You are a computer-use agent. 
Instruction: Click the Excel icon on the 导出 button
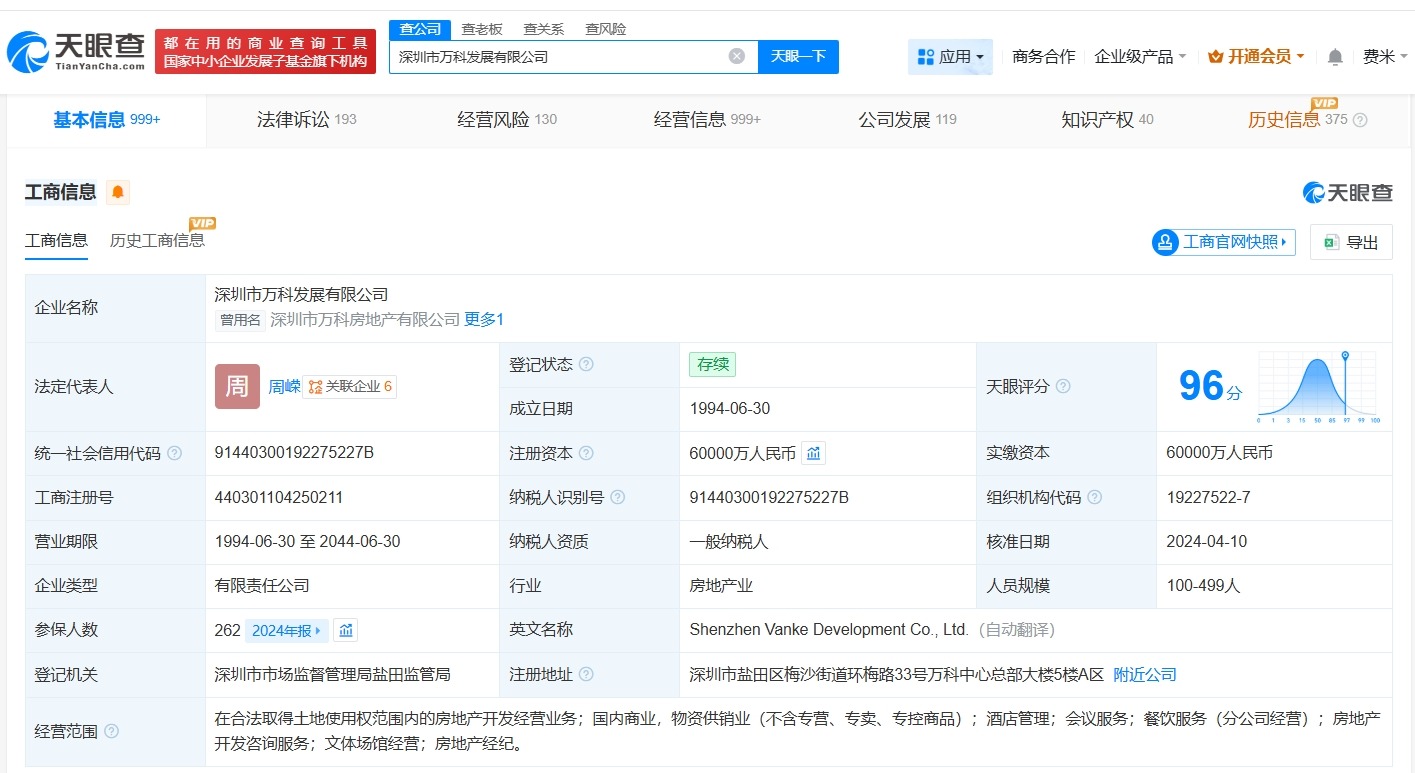point(1330,242)
